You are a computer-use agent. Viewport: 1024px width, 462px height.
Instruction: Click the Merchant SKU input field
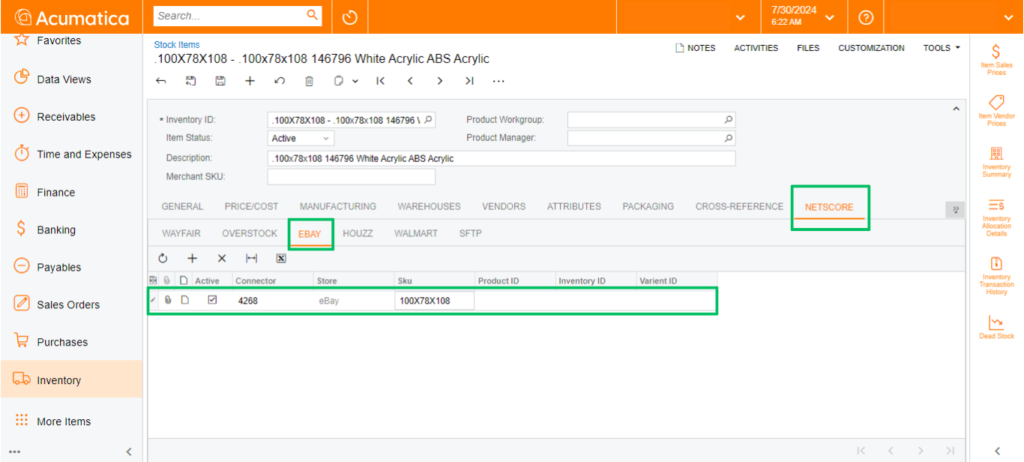click(351, 176)
